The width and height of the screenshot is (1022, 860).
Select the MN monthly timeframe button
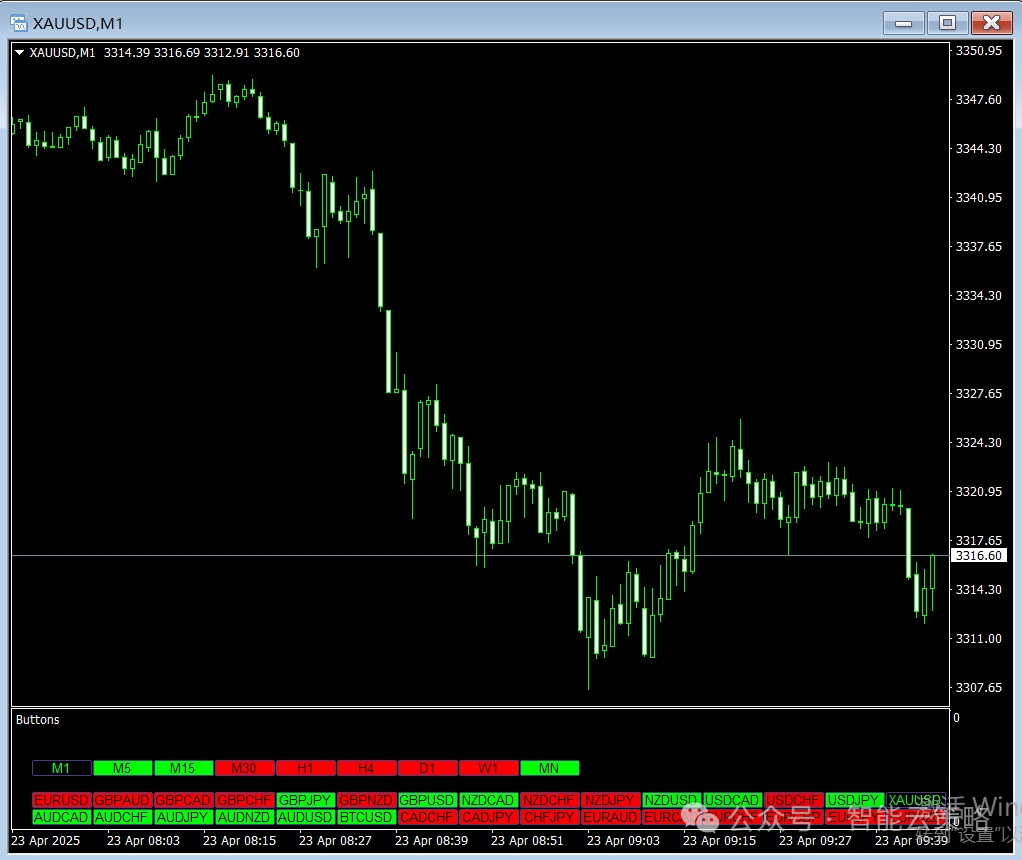coord(549,768)
